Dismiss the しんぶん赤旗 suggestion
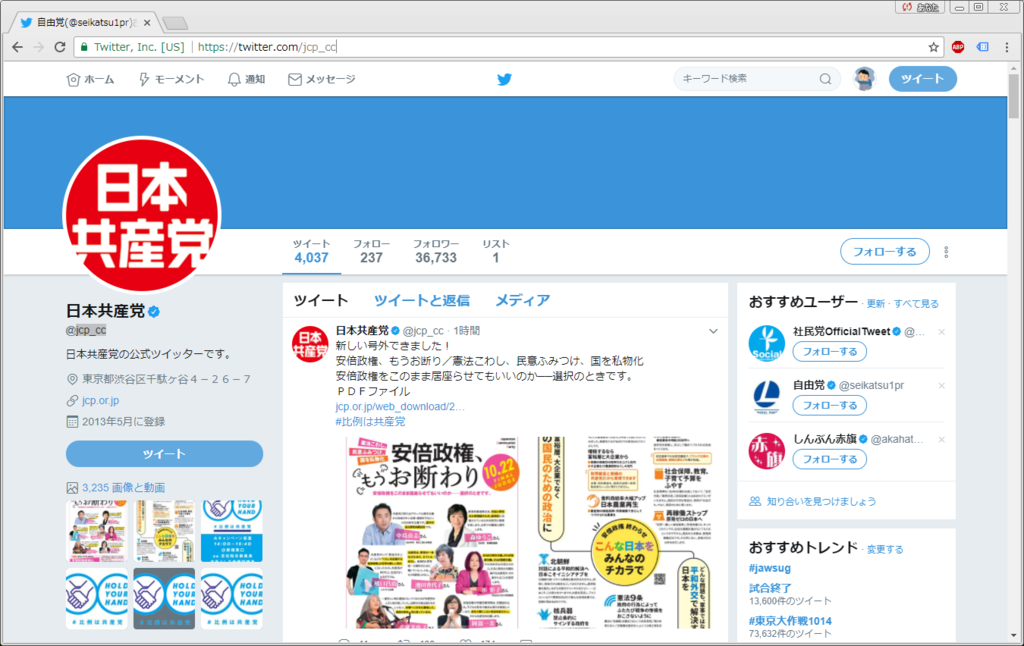The height and width of the screenshot is (646, 1024). click(x=941, y=440)
